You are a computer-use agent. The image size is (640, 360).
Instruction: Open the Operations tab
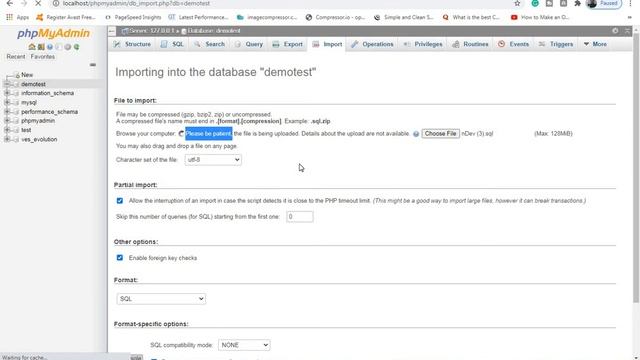pyautogui.click(x=372, y=44)
